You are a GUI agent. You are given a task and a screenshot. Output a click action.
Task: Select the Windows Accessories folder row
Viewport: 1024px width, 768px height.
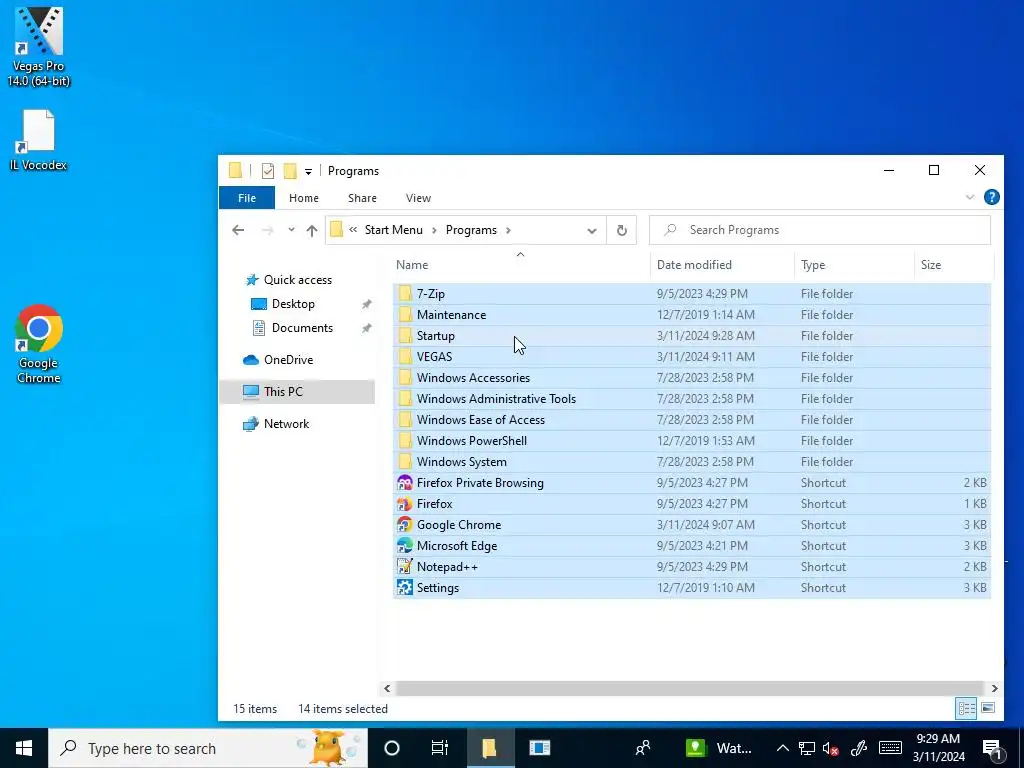(x=692, y=377)
